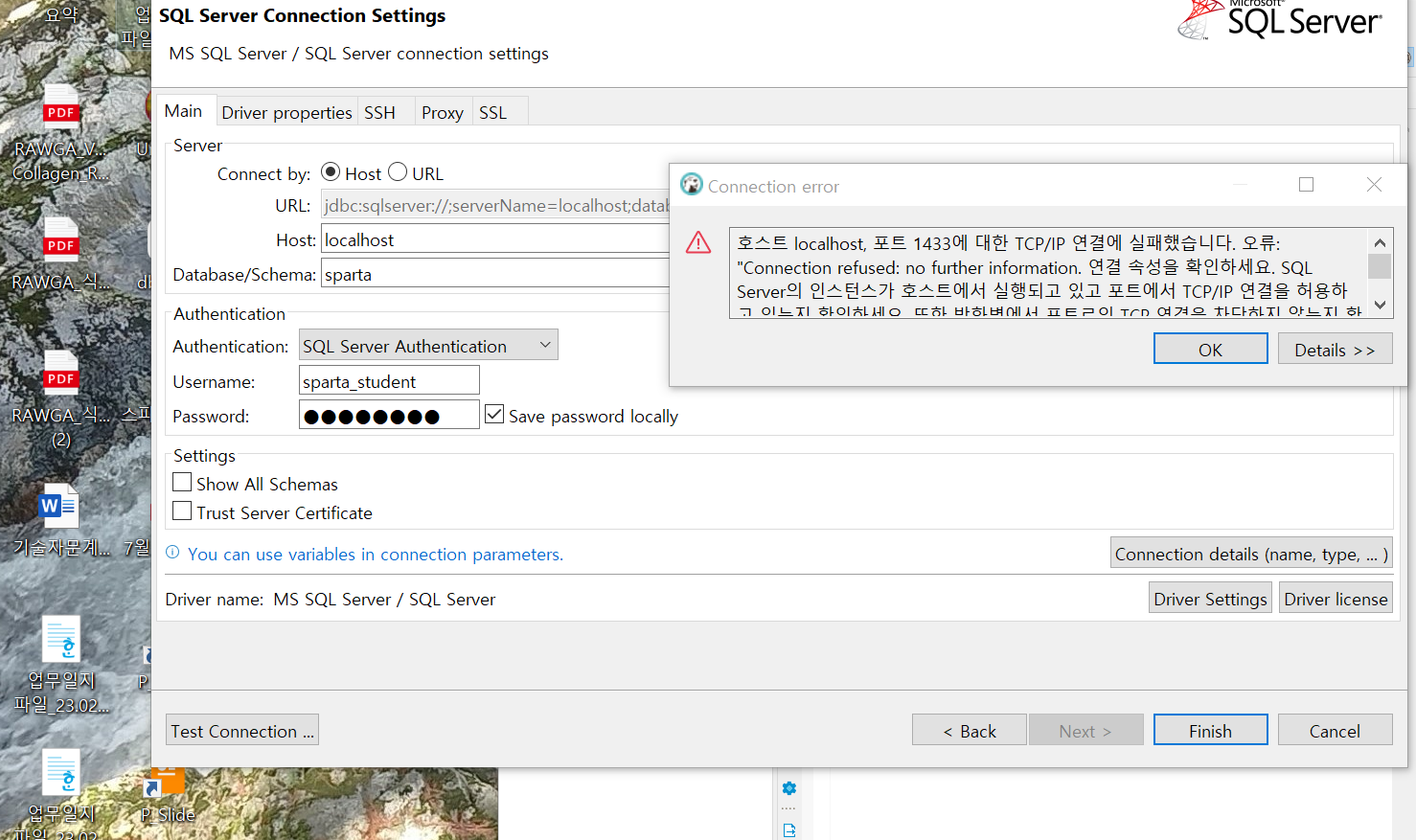Click the "Connection error" title text

point(773,186)
